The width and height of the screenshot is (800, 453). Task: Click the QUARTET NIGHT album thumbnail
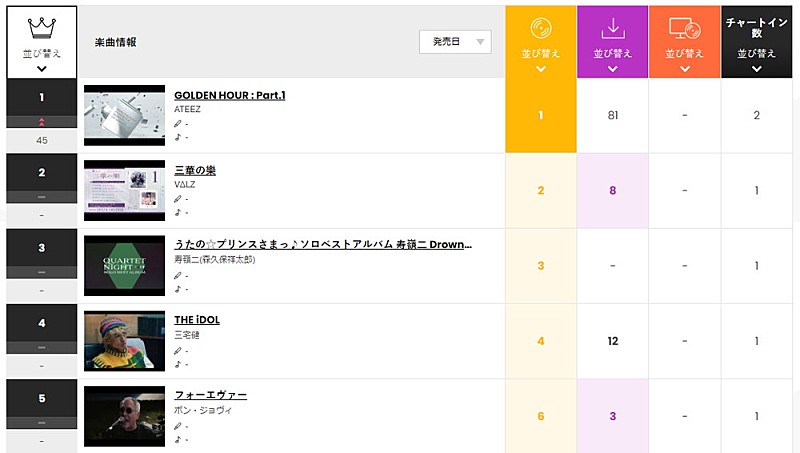tap(124, 266)
